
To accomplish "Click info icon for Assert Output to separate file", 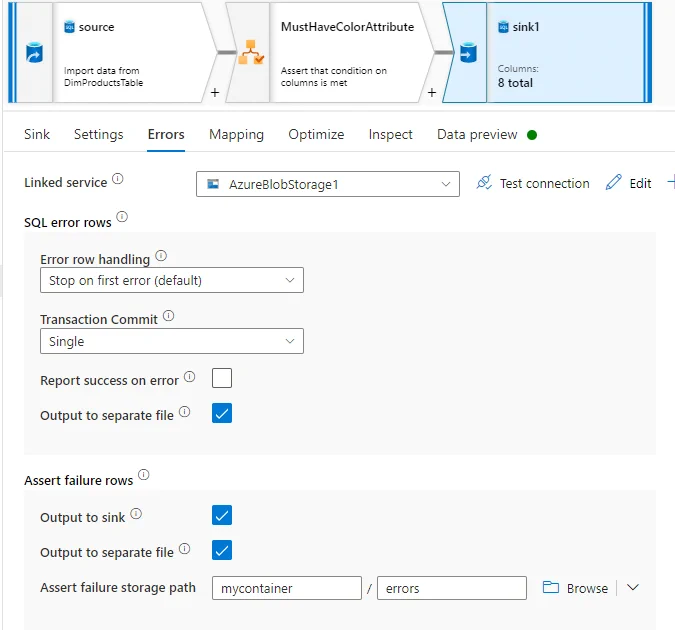I will [x=185, y=549].
